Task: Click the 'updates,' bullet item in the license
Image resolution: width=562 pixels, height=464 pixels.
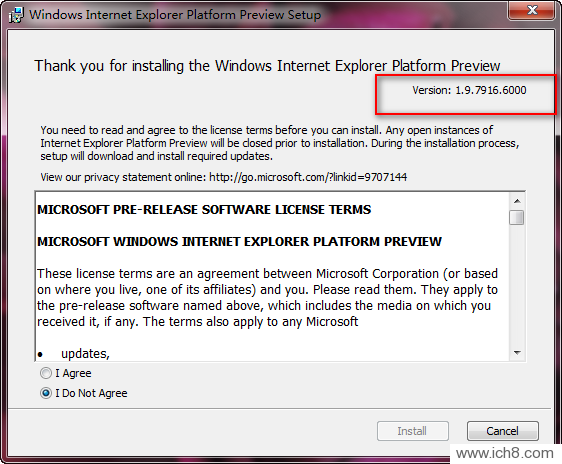Action: point(85,354)
